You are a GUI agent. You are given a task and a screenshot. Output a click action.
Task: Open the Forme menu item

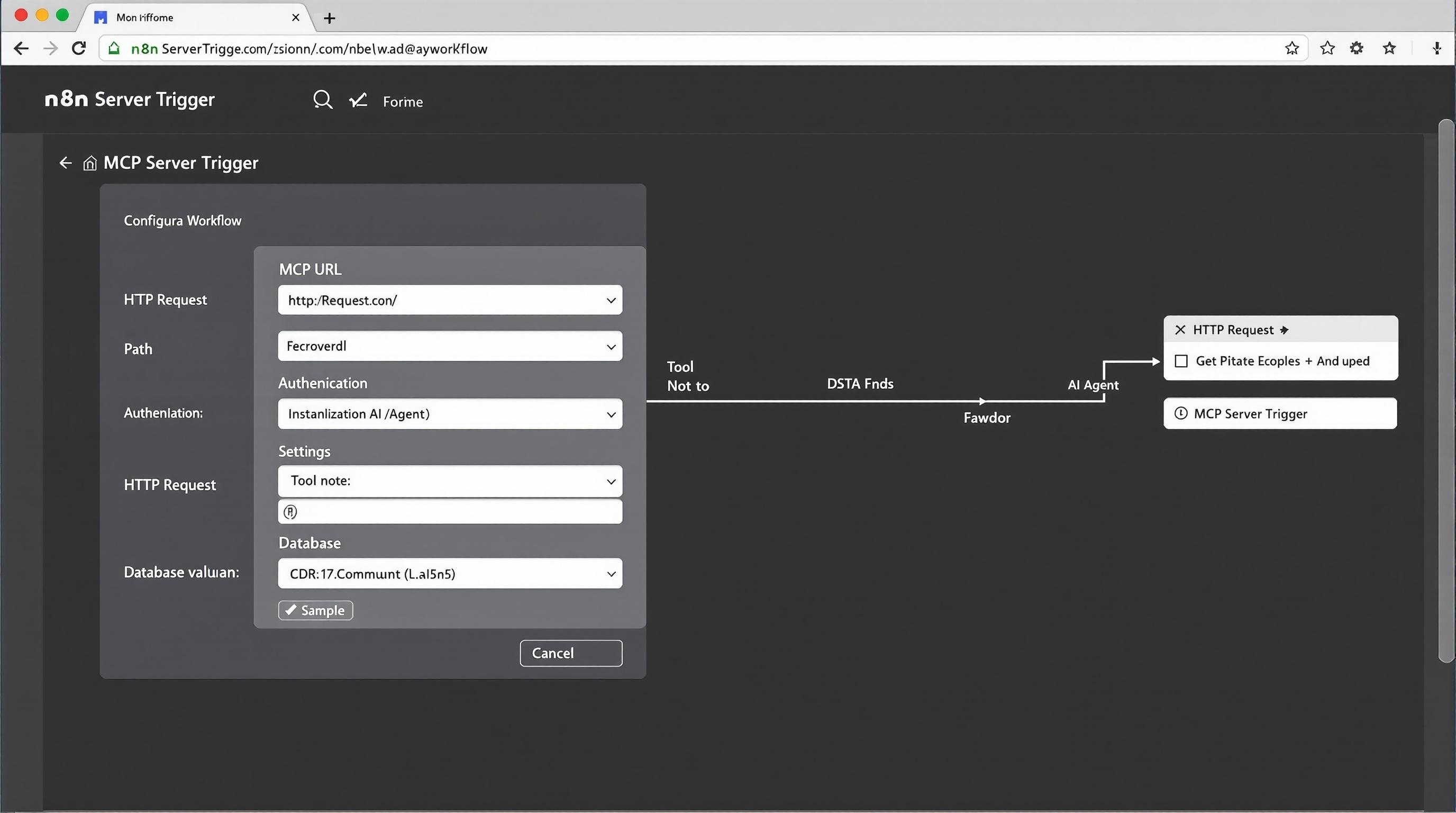[403, 102]
